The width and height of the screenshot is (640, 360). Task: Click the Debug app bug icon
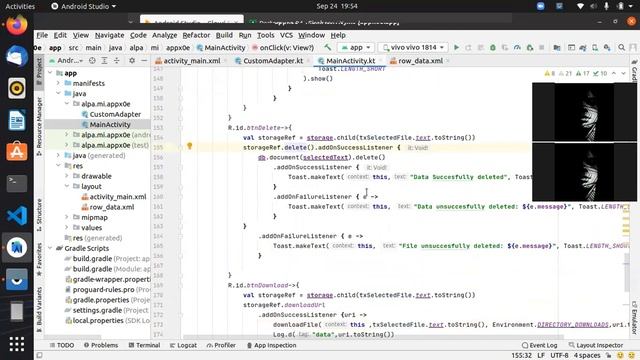click(x=493, y=47)
